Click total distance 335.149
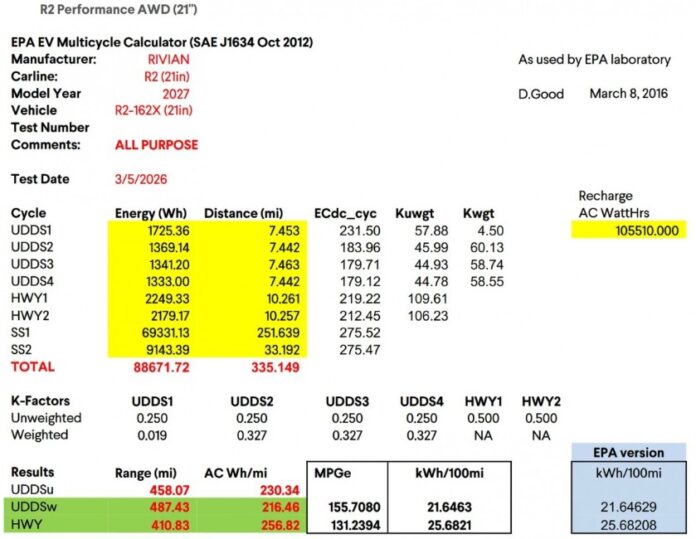696x539 pixels. pos(275,367)
